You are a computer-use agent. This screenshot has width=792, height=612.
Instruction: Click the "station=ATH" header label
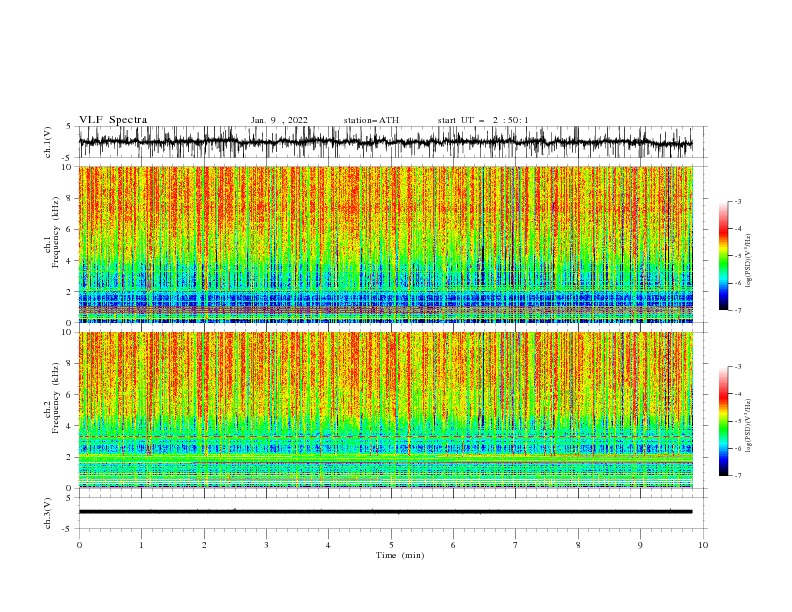[x=371, y=120]
